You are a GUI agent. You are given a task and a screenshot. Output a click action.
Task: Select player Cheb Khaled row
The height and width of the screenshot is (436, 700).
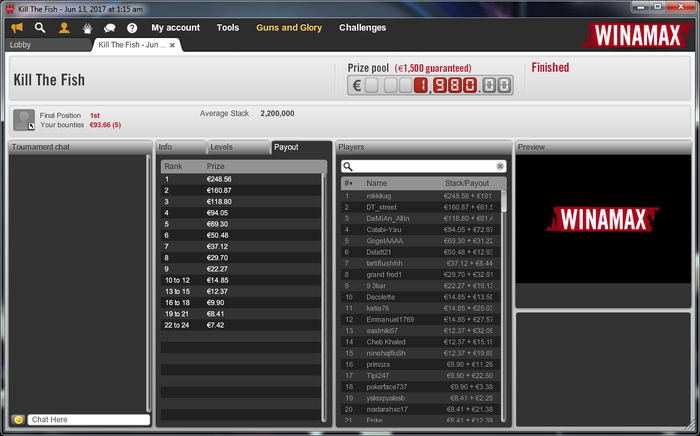[x=421, y=342]
